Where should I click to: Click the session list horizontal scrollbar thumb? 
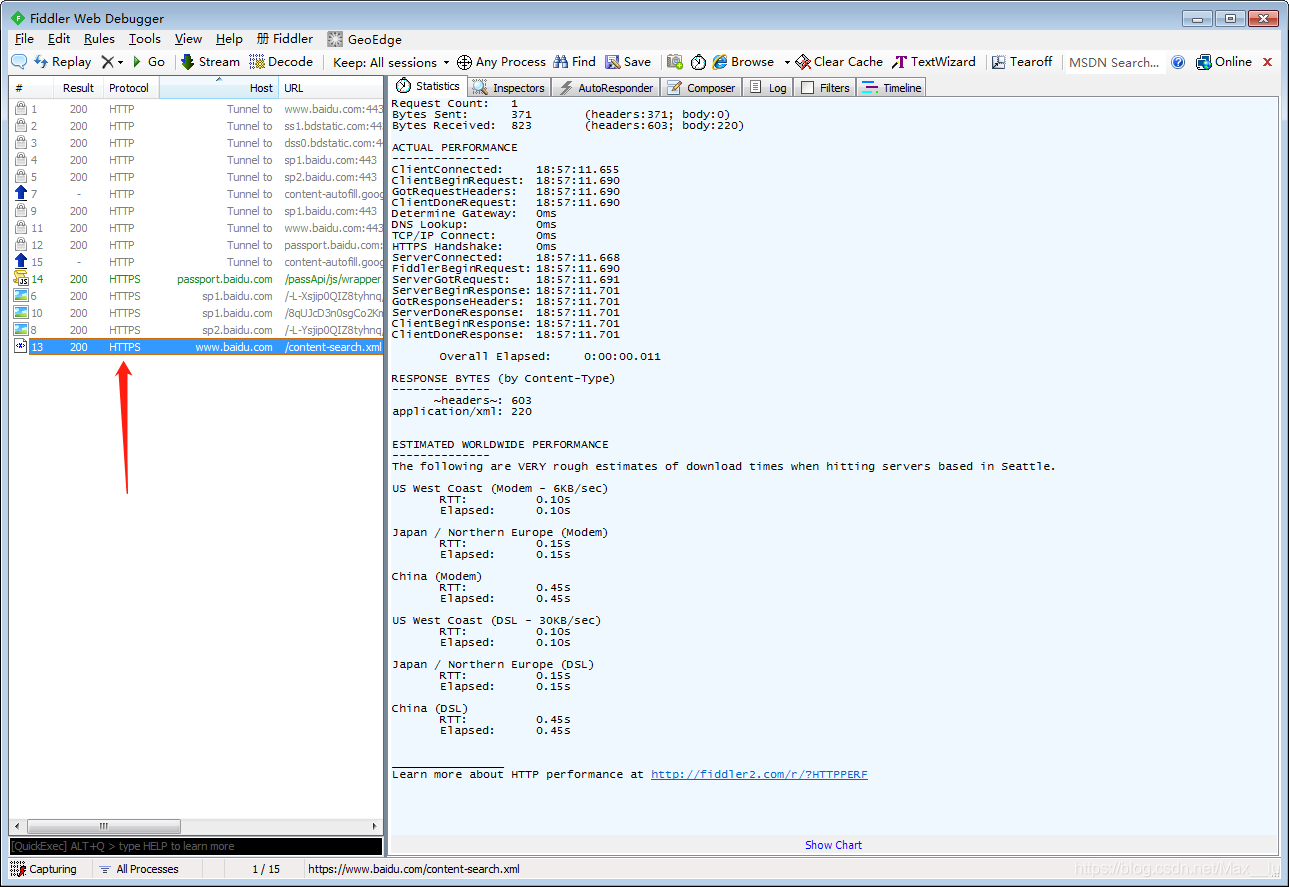[104, 827]
